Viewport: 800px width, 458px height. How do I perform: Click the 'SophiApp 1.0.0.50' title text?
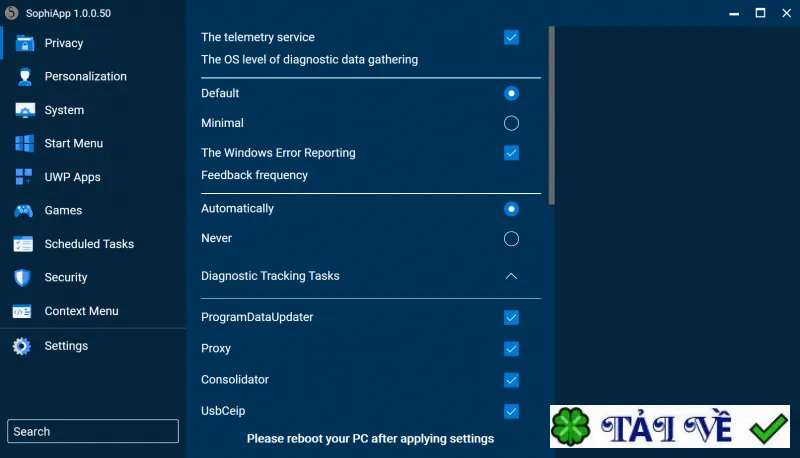[68, 13]
